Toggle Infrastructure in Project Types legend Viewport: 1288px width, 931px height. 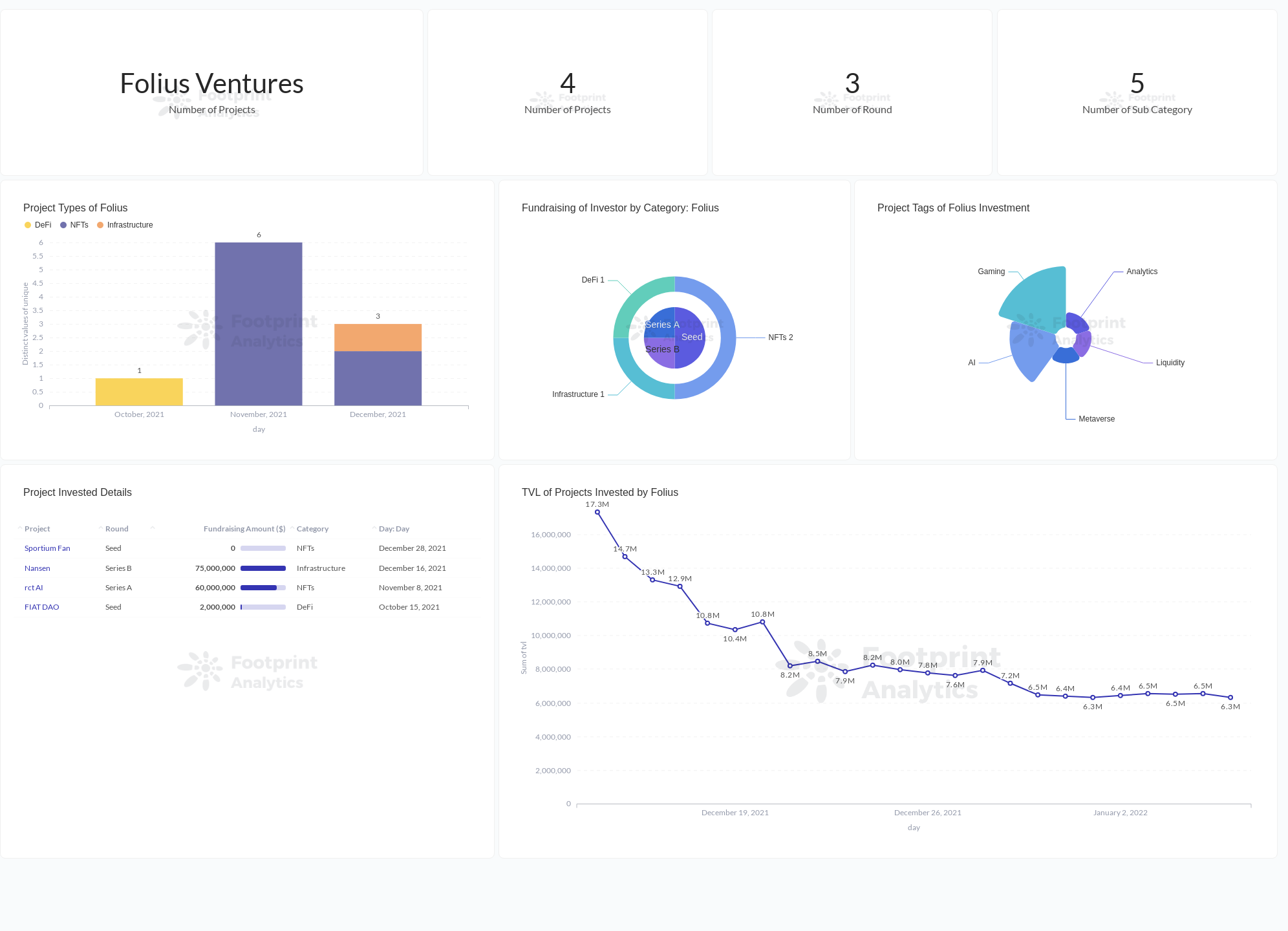coord(129,224)
